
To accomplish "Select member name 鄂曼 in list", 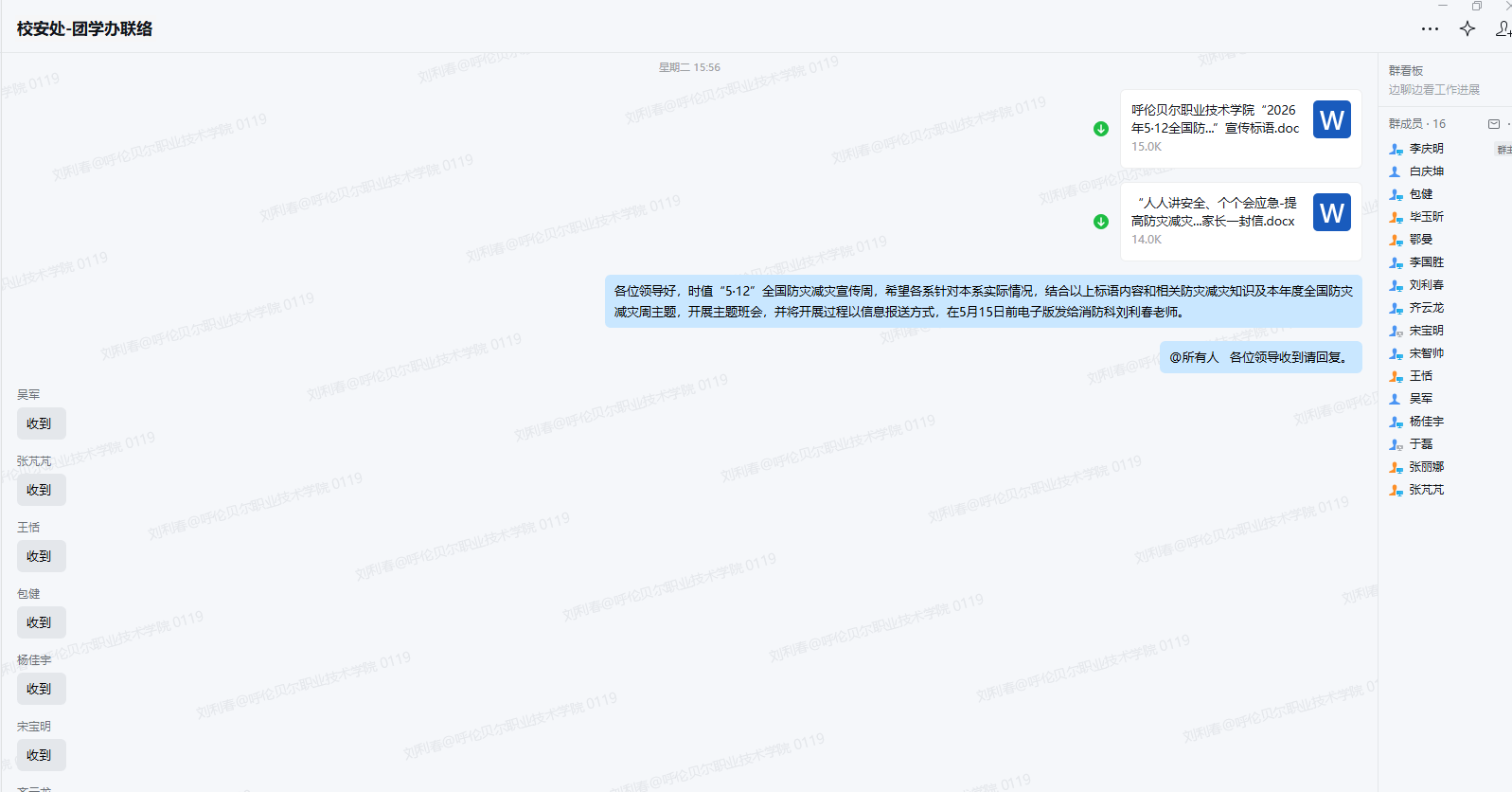I will [x=1421, y=240].
